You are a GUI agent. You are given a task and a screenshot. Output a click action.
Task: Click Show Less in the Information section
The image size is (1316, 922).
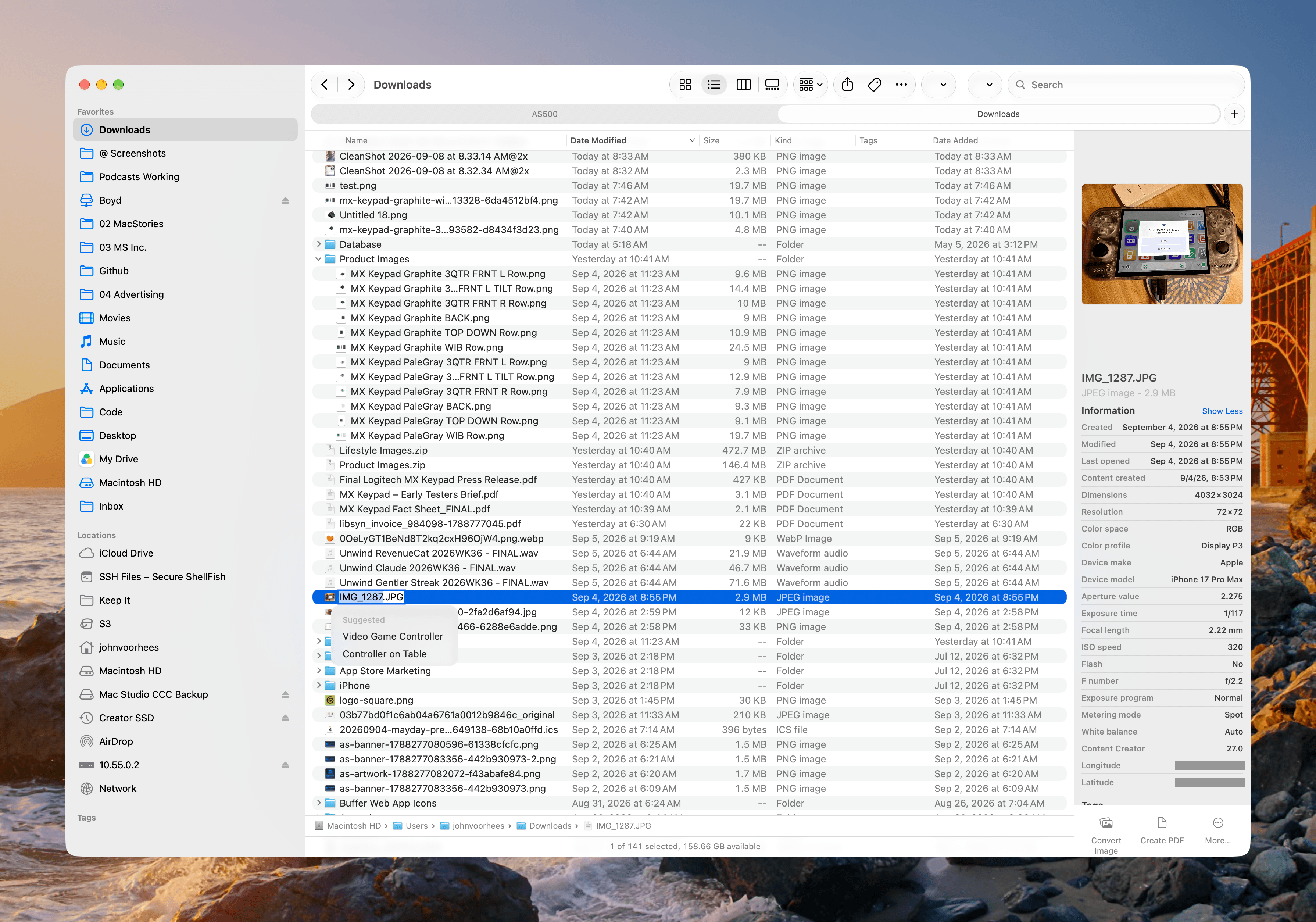(x=1222, y=411)
